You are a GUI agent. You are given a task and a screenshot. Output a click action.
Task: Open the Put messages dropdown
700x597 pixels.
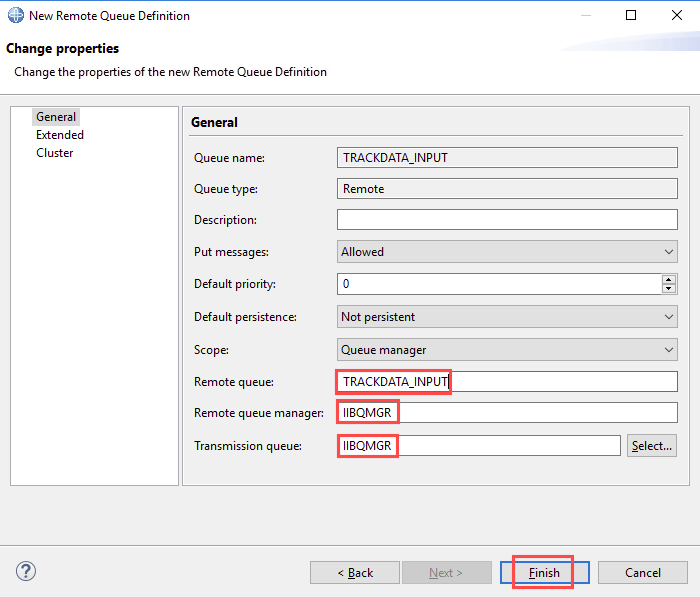click(x=507, y=252)
